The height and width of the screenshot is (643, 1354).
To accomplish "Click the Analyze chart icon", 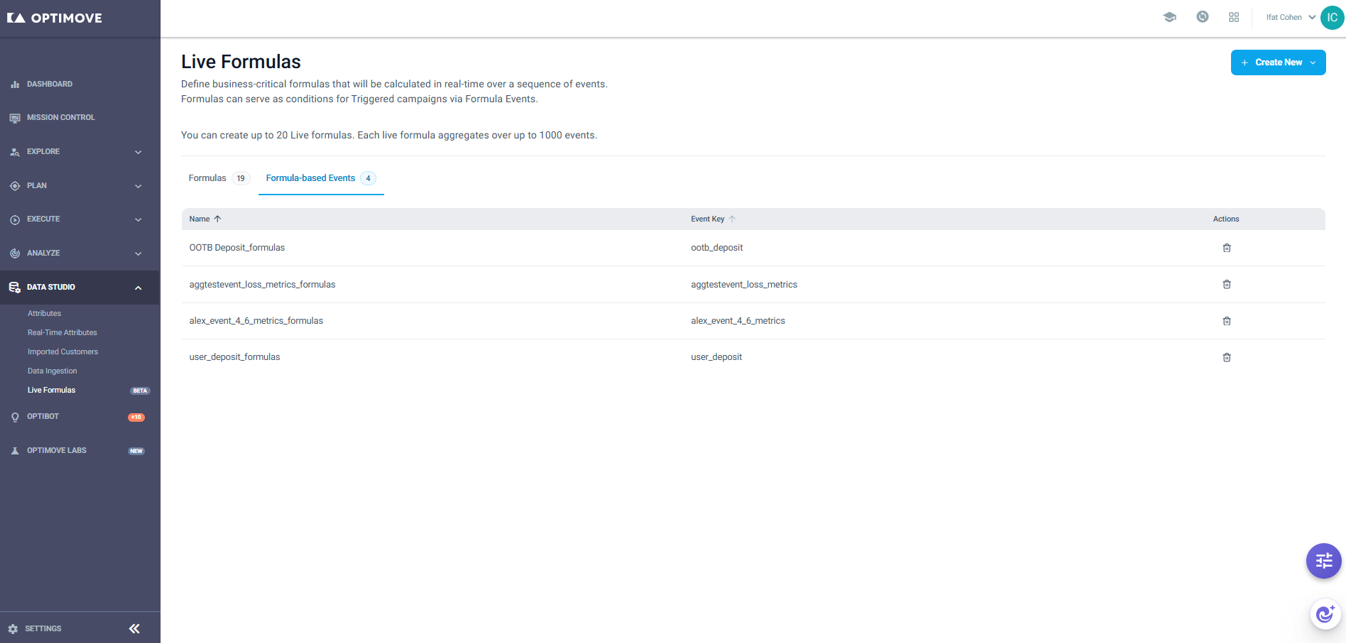I will 15,253.
